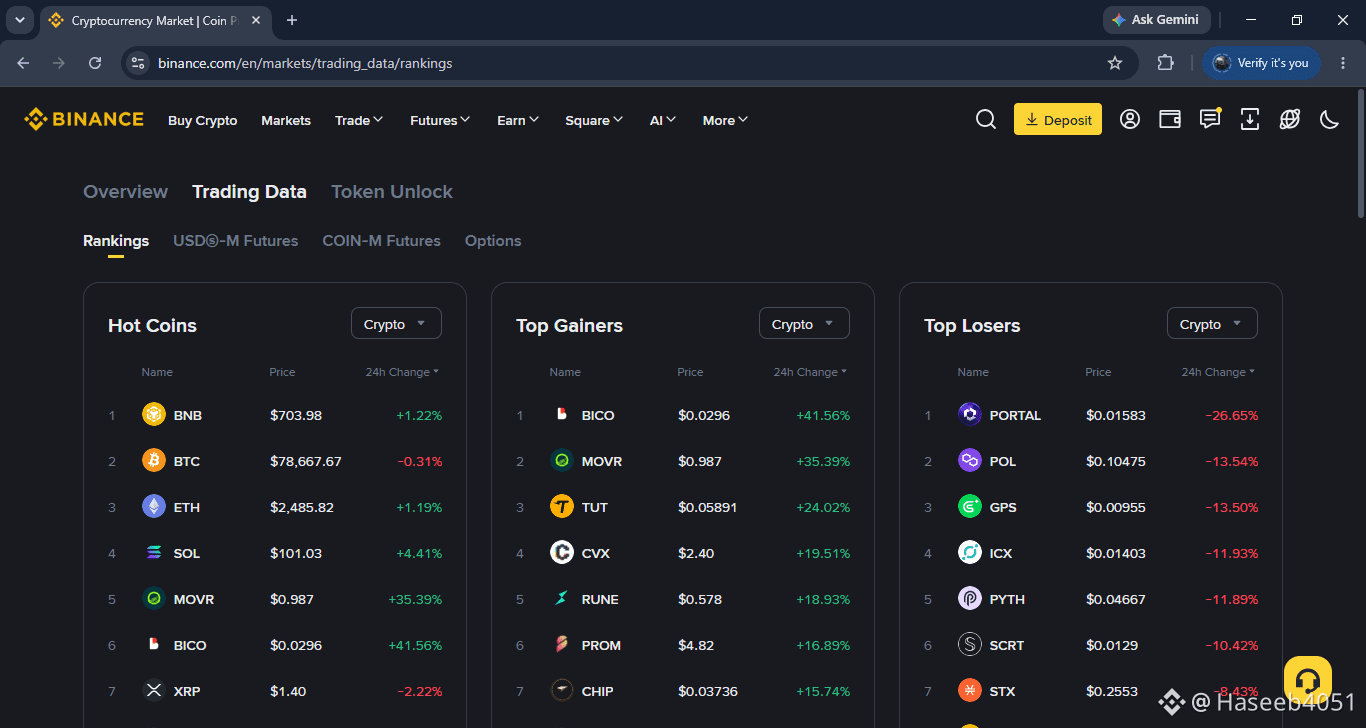Viewport: 1366px width, 728px height.
Task: Expand the Earn menu
Action: tap(518, 120)
